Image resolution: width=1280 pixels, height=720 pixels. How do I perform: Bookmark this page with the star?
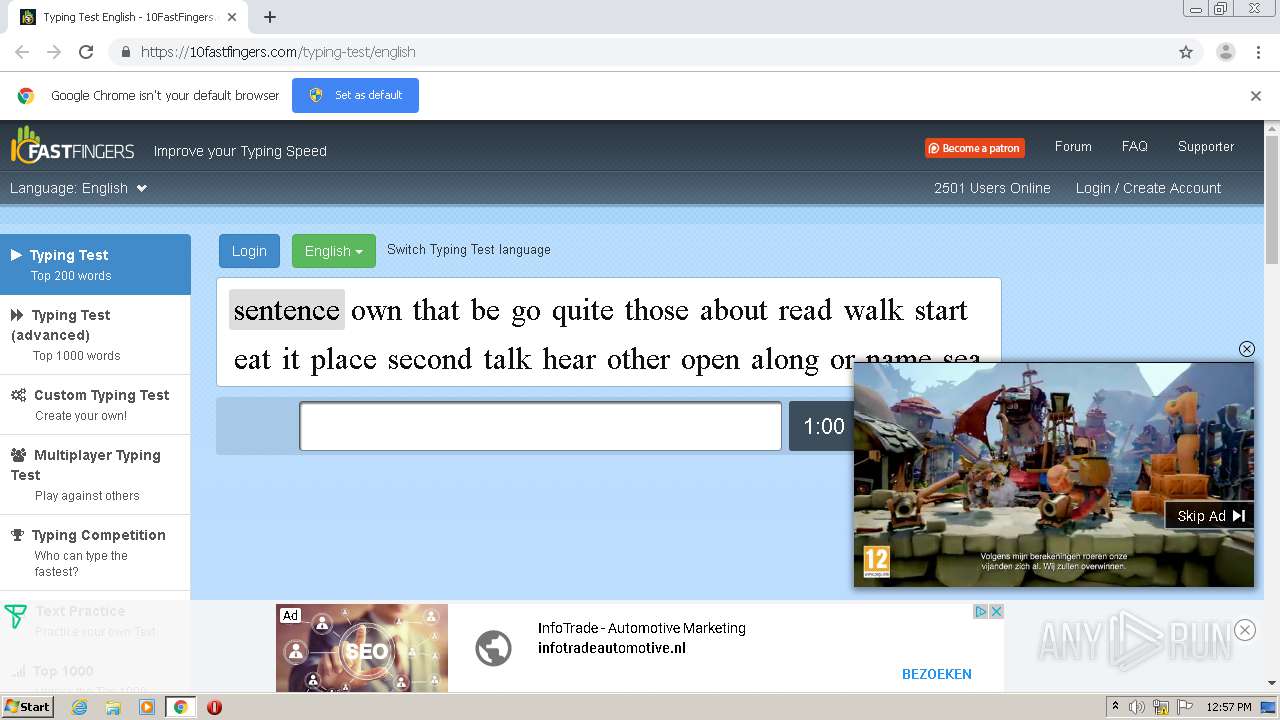pos(1186,52)
